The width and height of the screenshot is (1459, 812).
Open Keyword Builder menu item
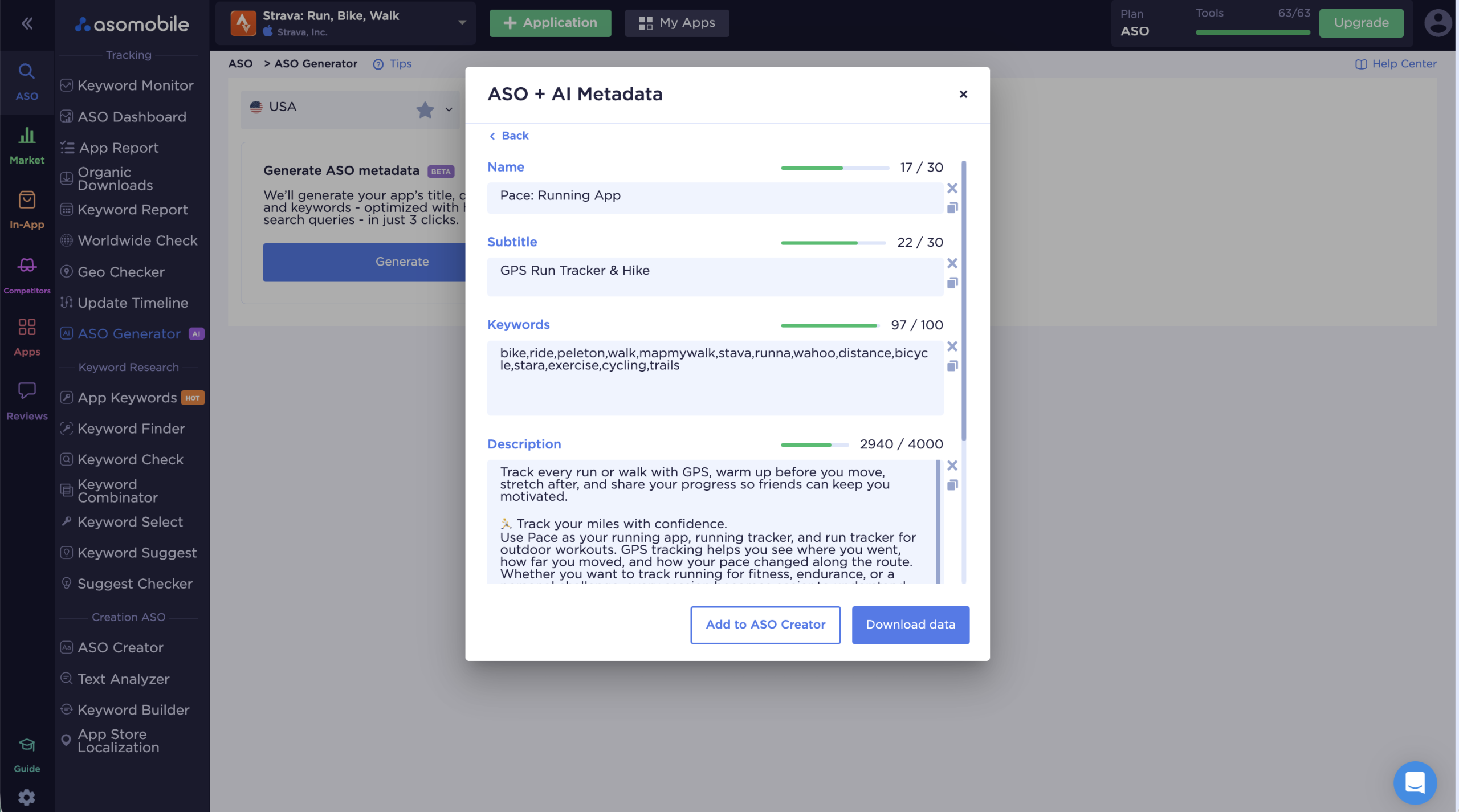pyautogui.click(x=125, y=710)
